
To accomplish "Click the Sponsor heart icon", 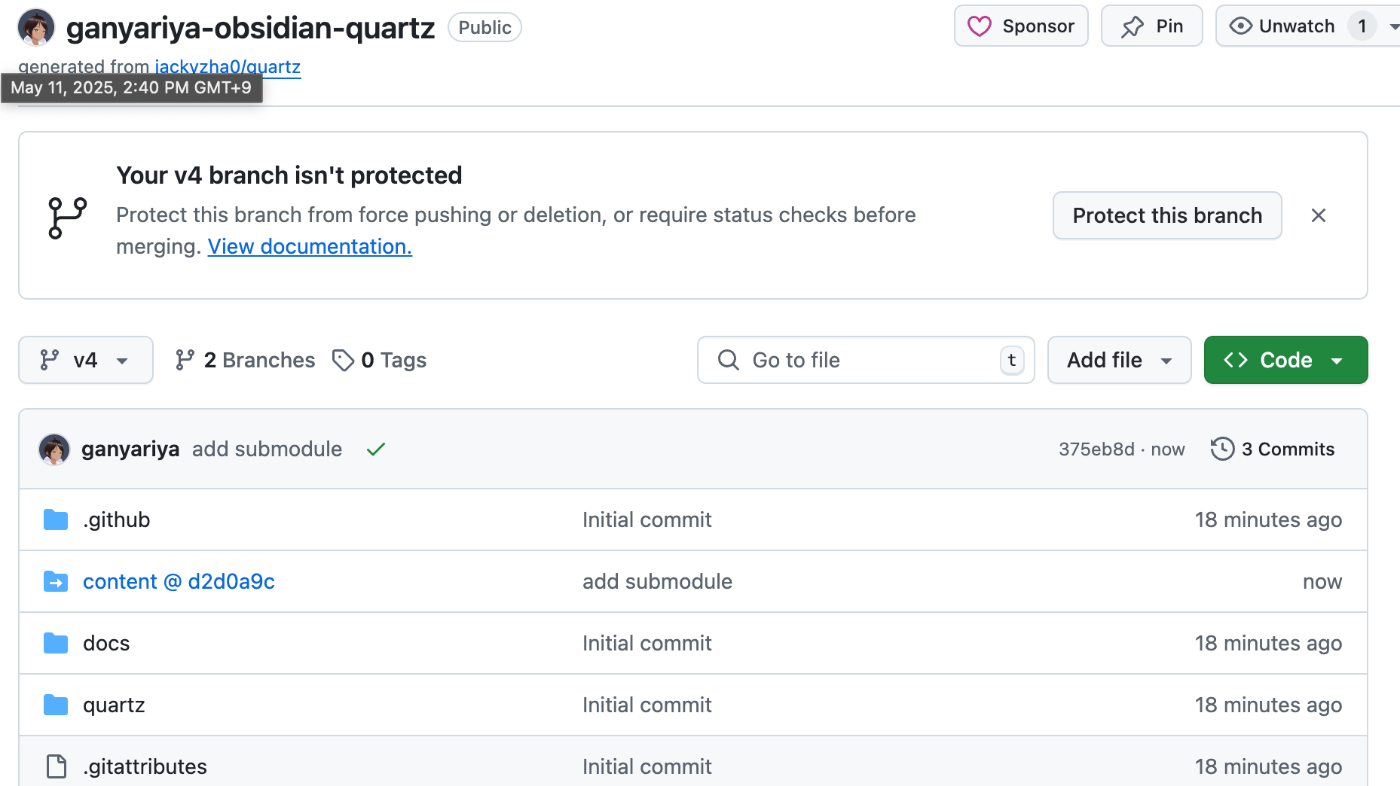I will [980, 26].
